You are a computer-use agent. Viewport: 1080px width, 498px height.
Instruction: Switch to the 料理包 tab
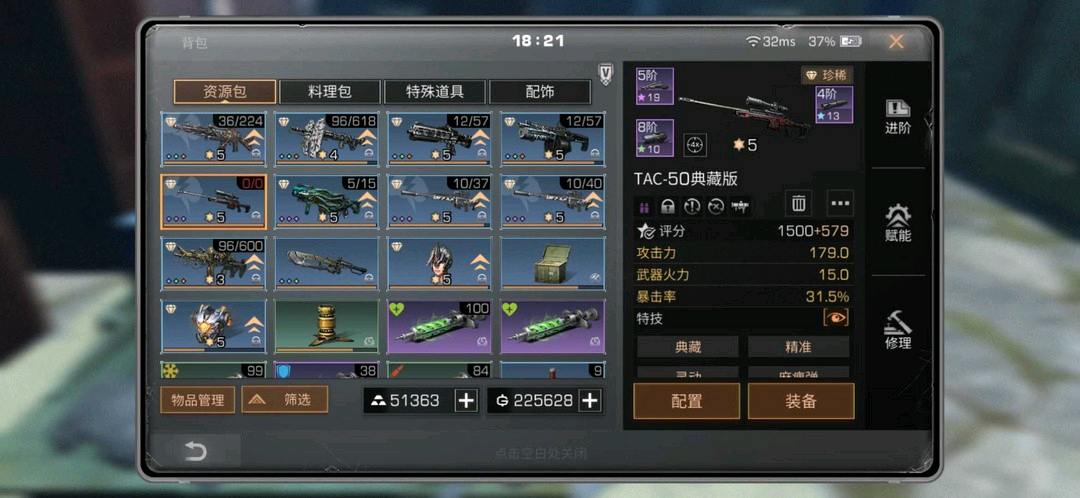(330, 92)
